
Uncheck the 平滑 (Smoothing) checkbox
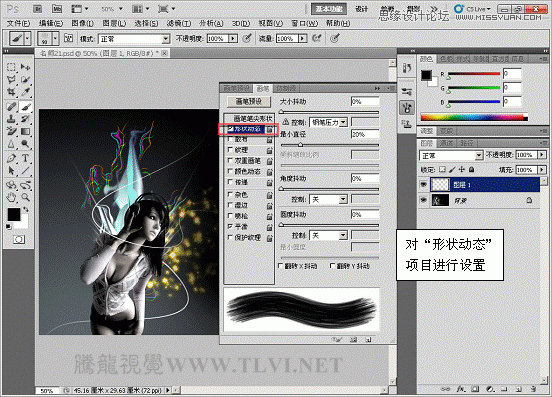[230, 226]
